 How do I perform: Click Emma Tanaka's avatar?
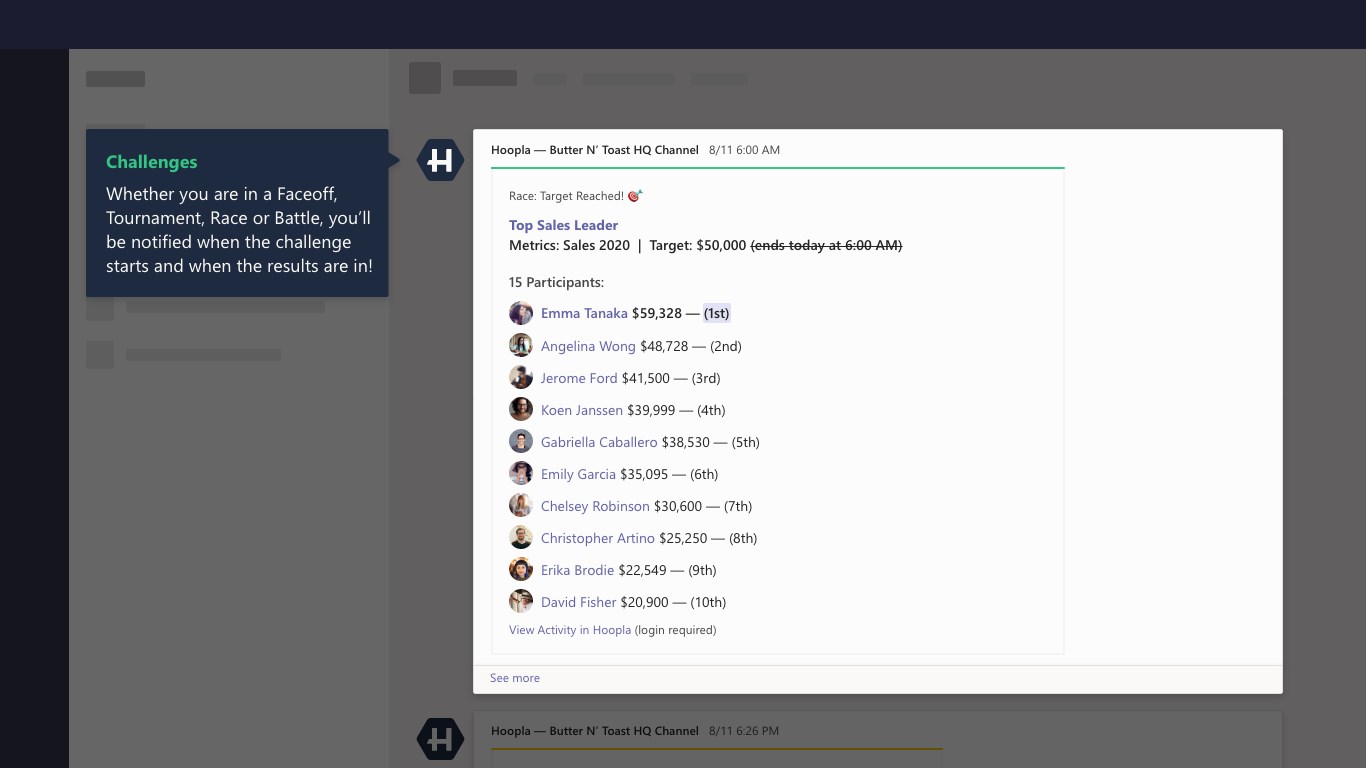click(521, 313)
